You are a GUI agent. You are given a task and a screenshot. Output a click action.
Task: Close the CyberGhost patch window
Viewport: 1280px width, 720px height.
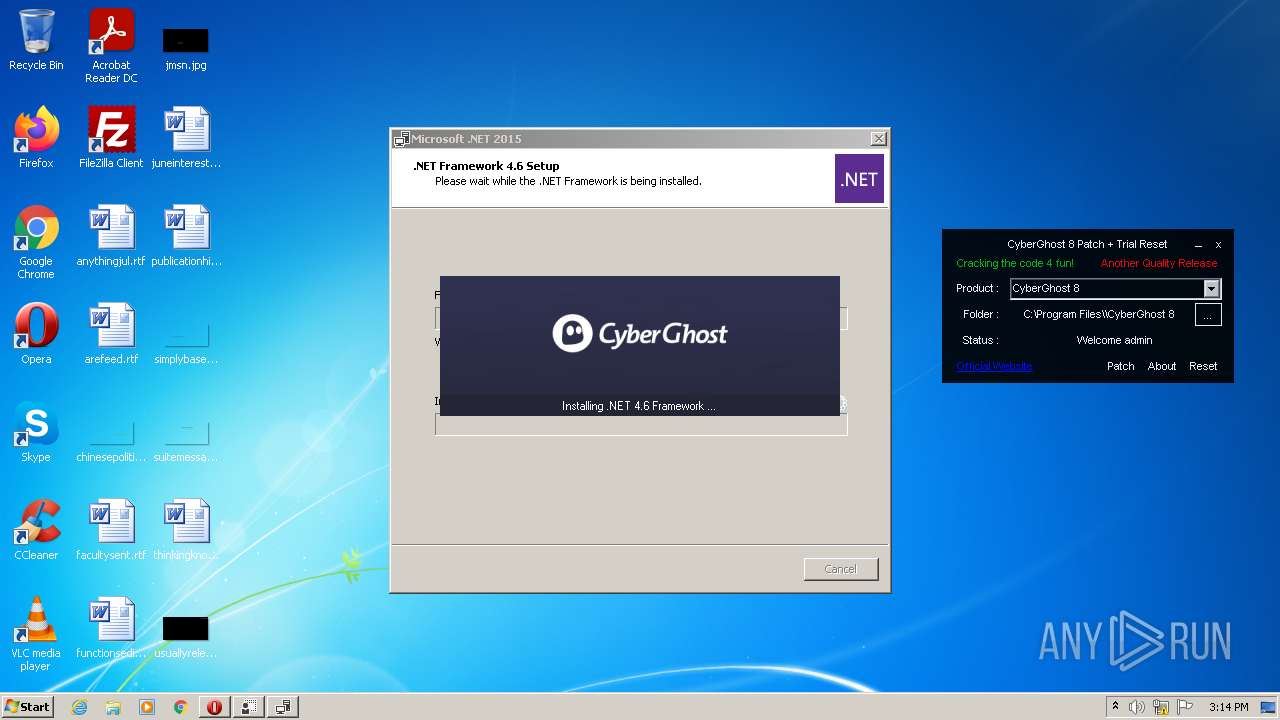(x=1218, y=245)
